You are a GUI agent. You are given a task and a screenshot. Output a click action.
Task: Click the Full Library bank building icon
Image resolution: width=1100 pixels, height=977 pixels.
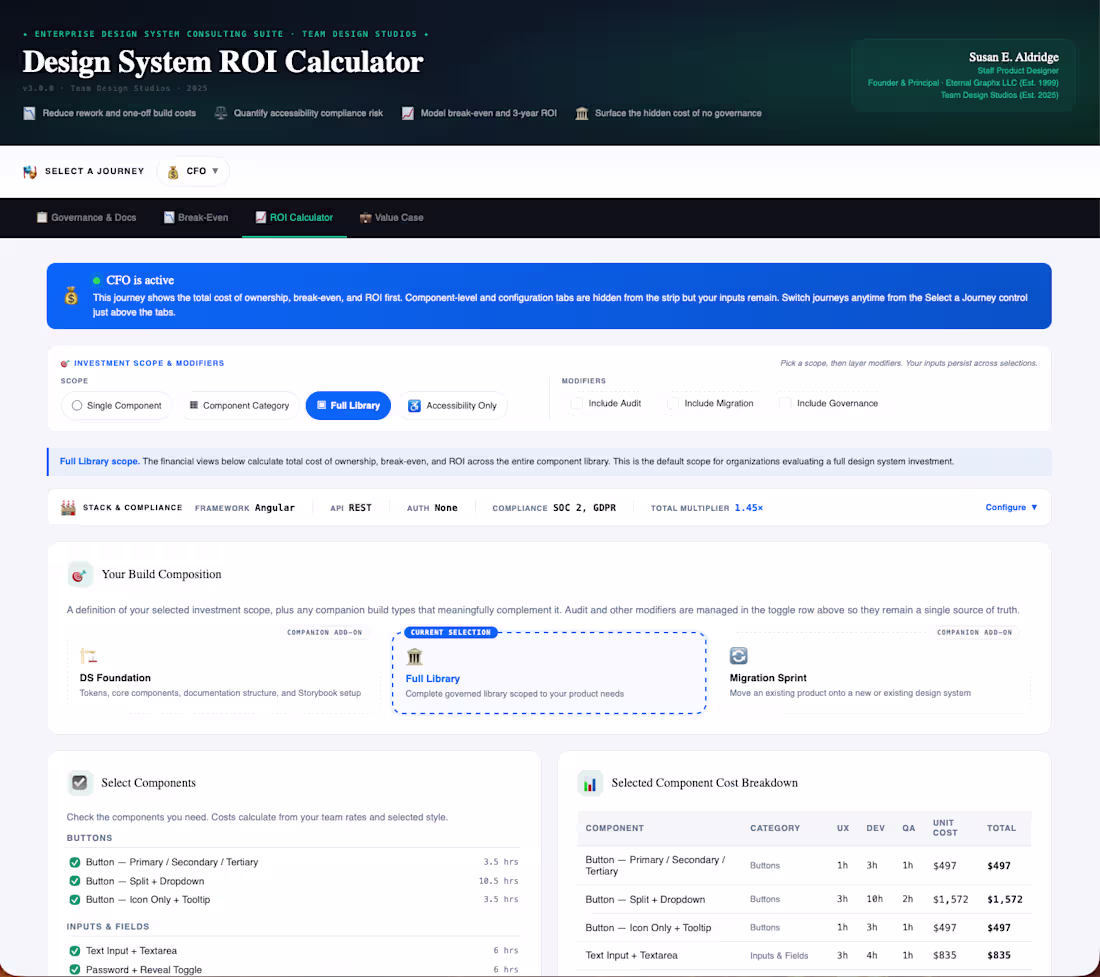415,656
